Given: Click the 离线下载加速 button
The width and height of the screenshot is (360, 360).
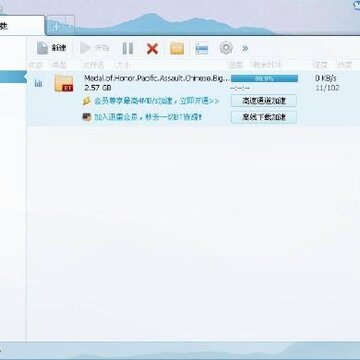Looking at the screenshot, I should pyautogui.click(x=264, y=117).
